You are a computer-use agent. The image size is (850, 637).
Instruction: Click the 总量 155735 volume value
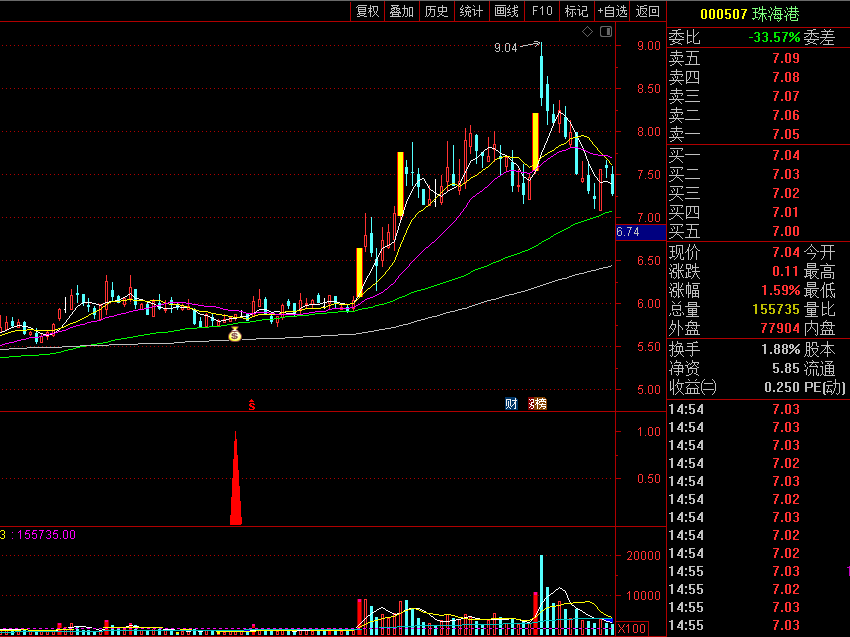(x=776, y=309)
